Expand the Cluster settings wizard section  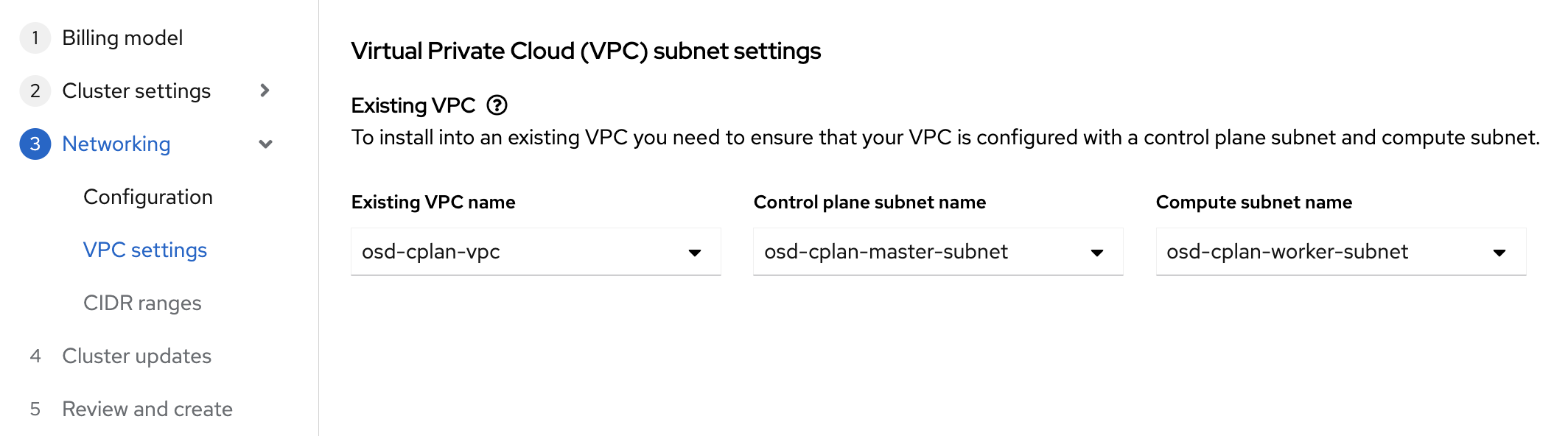tap(137, 91)
